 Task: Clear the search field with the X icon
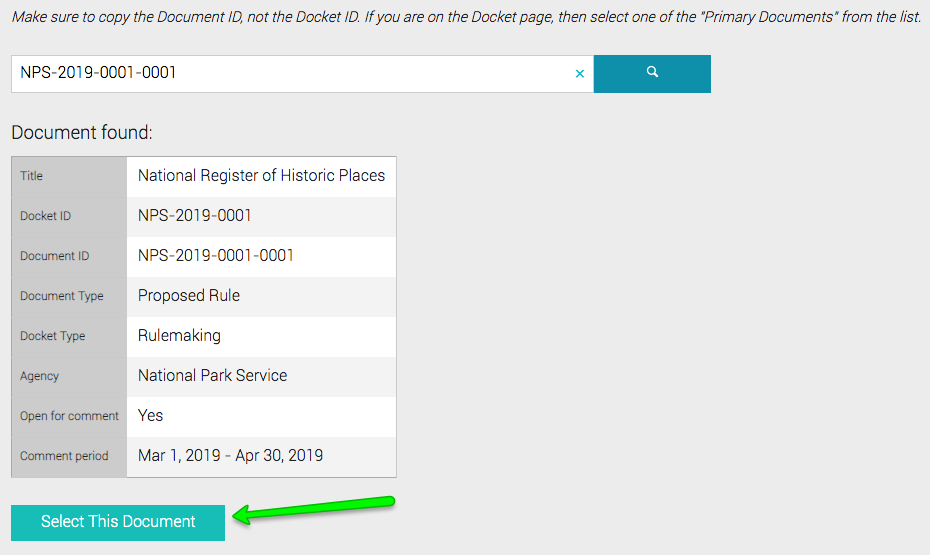pos(580,74)
